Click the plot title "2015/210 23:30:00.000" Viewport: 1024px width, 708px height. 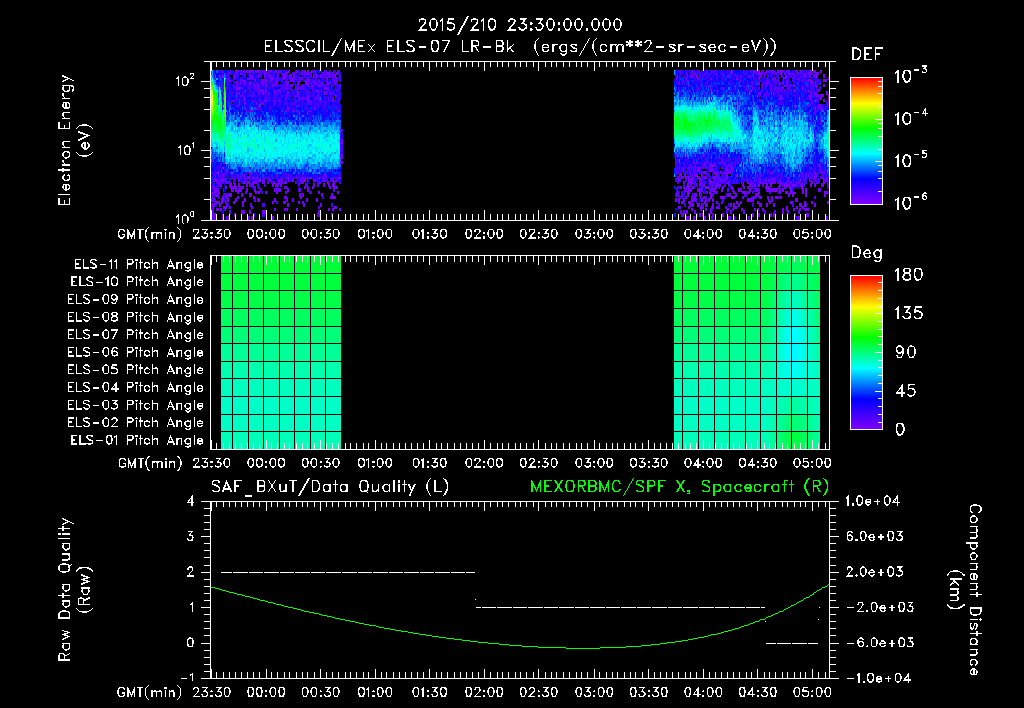click(x=520, y=25)
